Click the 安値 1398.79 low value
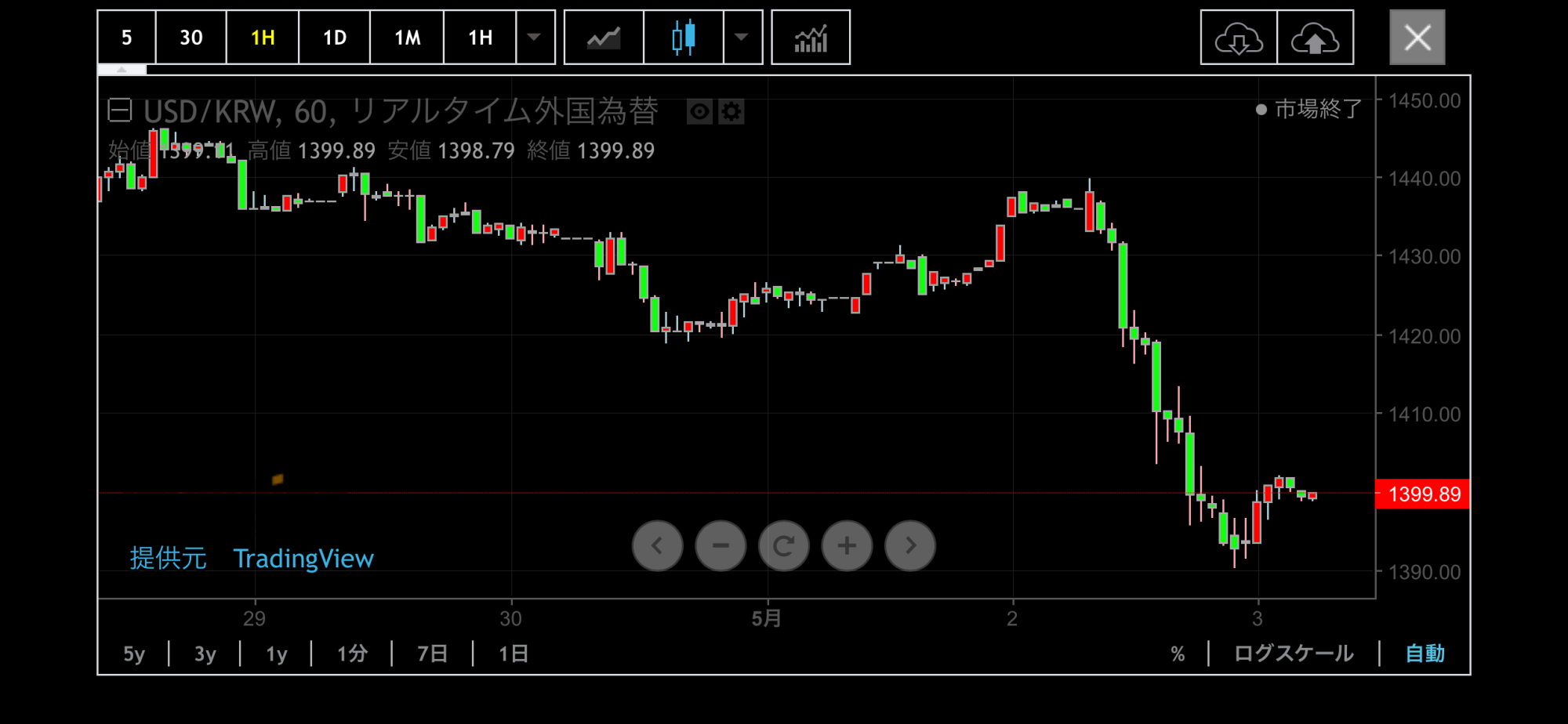 [452, 150]
